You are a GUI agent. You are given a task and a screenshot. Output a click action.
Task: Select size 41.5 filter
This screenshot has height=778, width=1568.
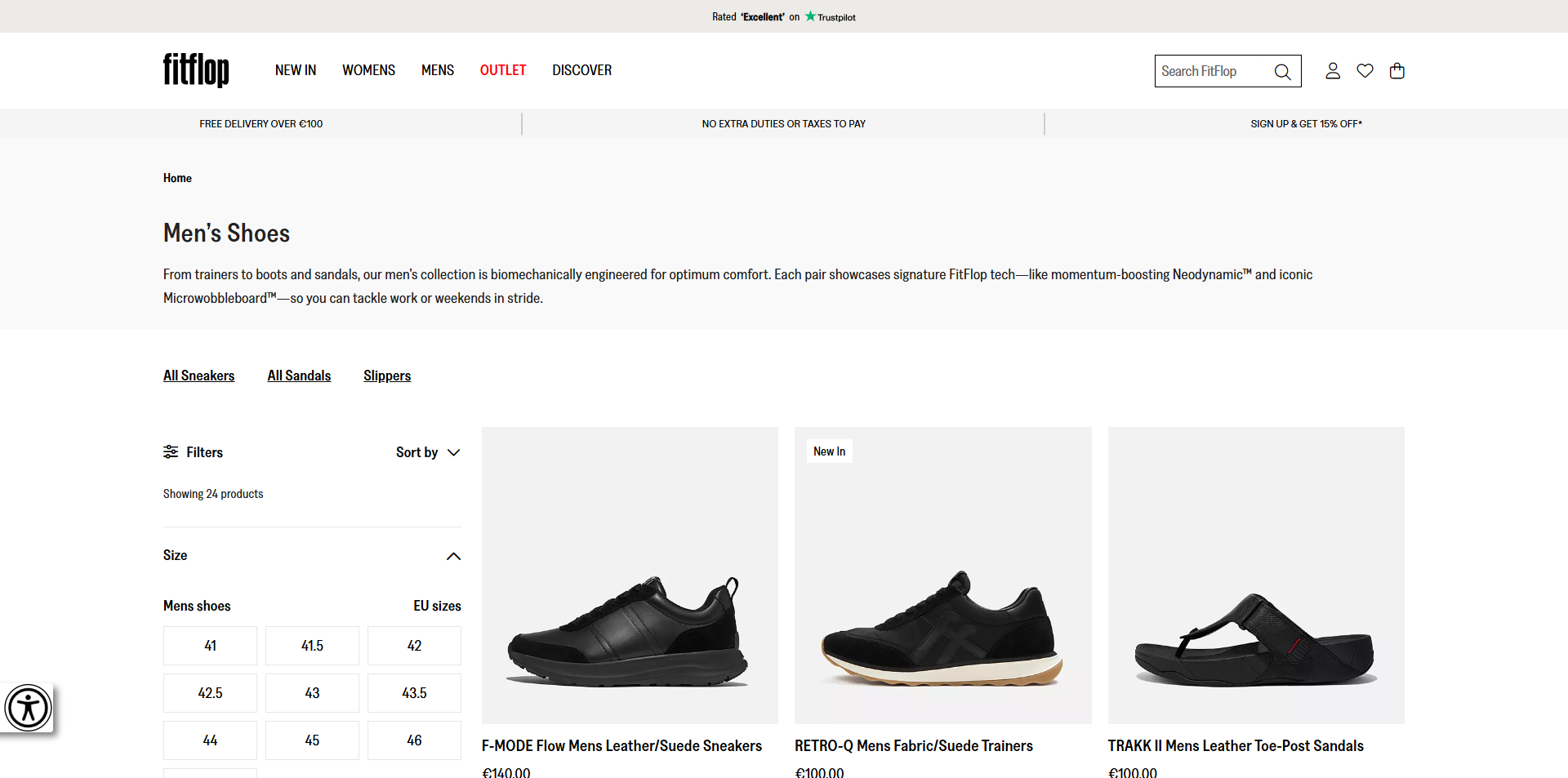(x=312, y=646)
